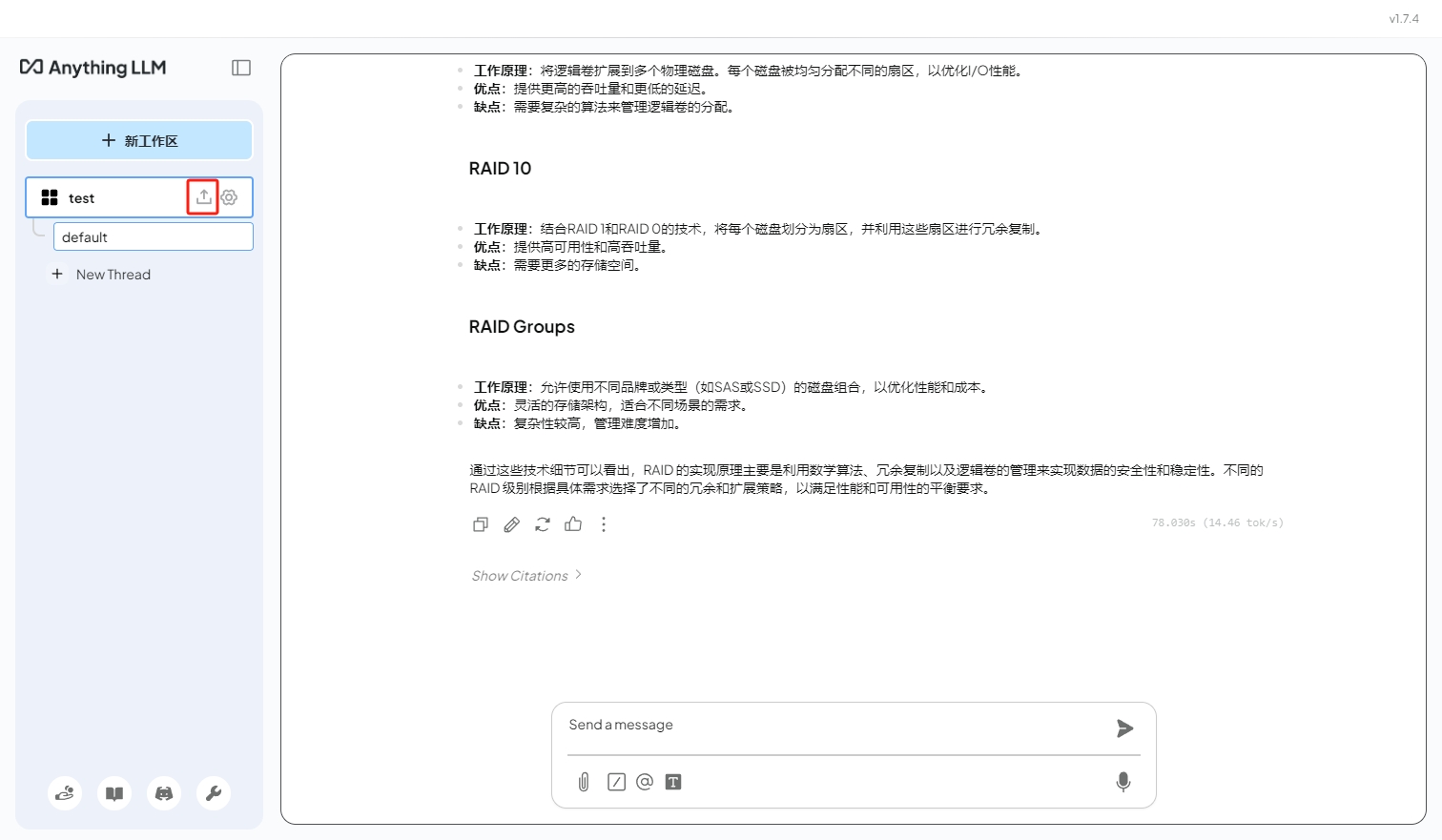Select the default thread
This screenshot has width=1442, height=840.
[153, 237]
